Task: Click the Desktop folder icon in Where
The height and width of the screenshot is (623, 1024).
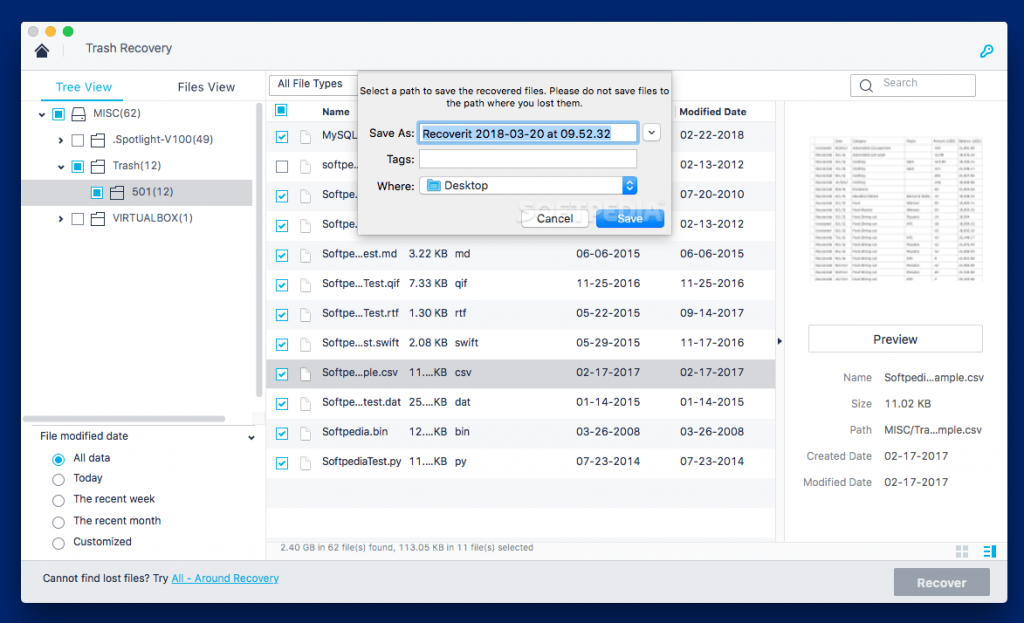Action: (434, 185)
